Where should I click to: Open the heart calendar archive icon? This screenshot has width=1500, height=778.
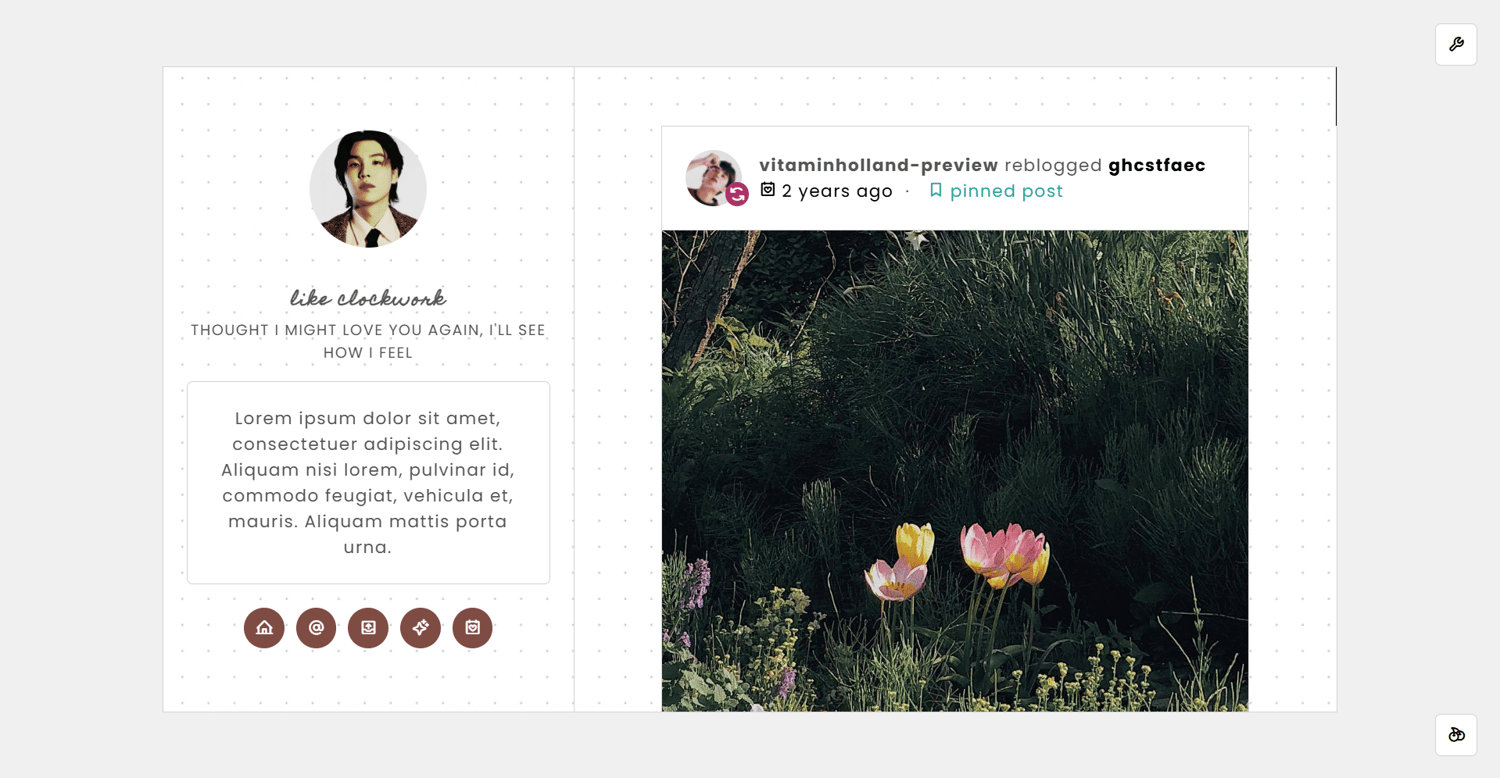(x=472, y=628)
